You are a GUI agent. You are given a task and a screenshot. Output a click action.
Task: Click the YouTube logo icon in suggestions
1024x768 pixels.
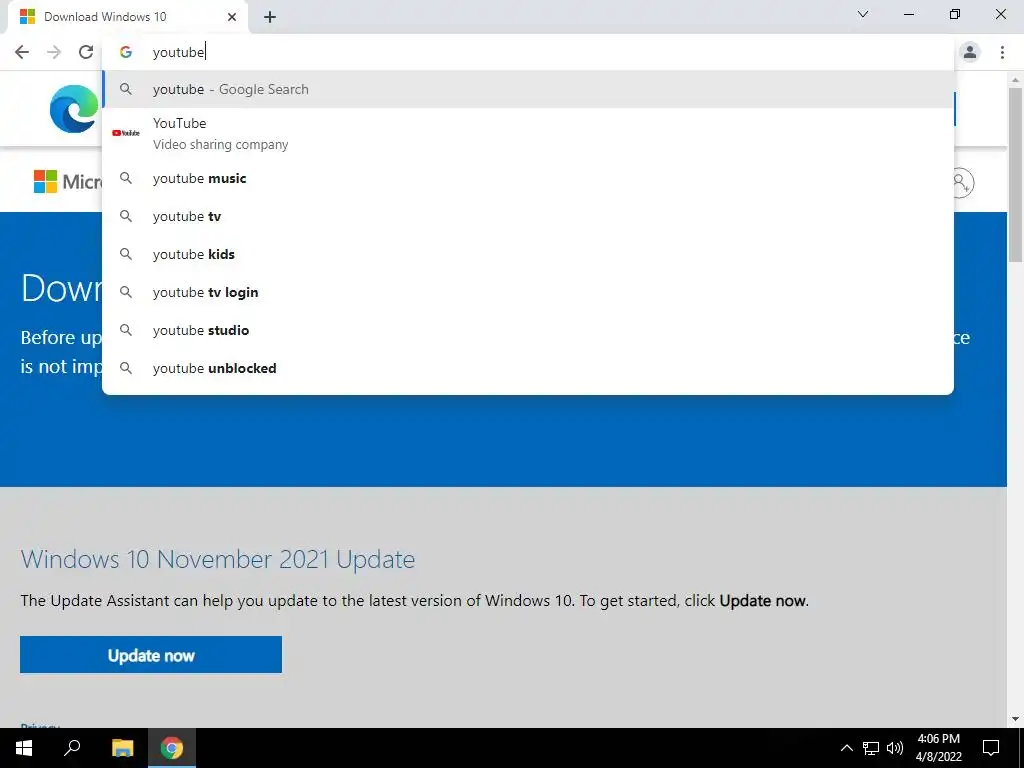point(126,133)
